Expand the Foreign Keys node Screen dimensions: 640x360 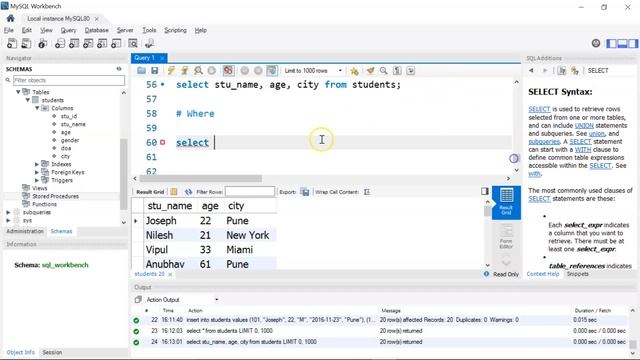[37, 172]
